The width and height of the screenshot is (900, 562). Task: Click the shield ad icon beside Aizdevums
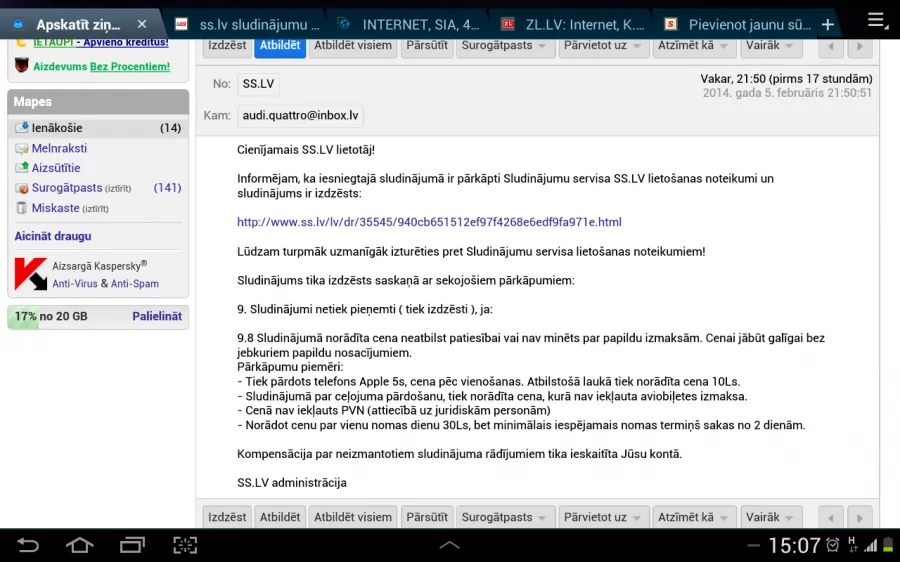pos(22,65)
